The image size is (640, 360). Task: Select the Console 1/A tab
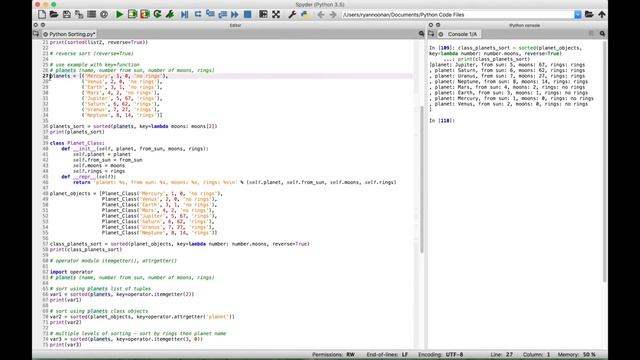(x=458, y=34)
